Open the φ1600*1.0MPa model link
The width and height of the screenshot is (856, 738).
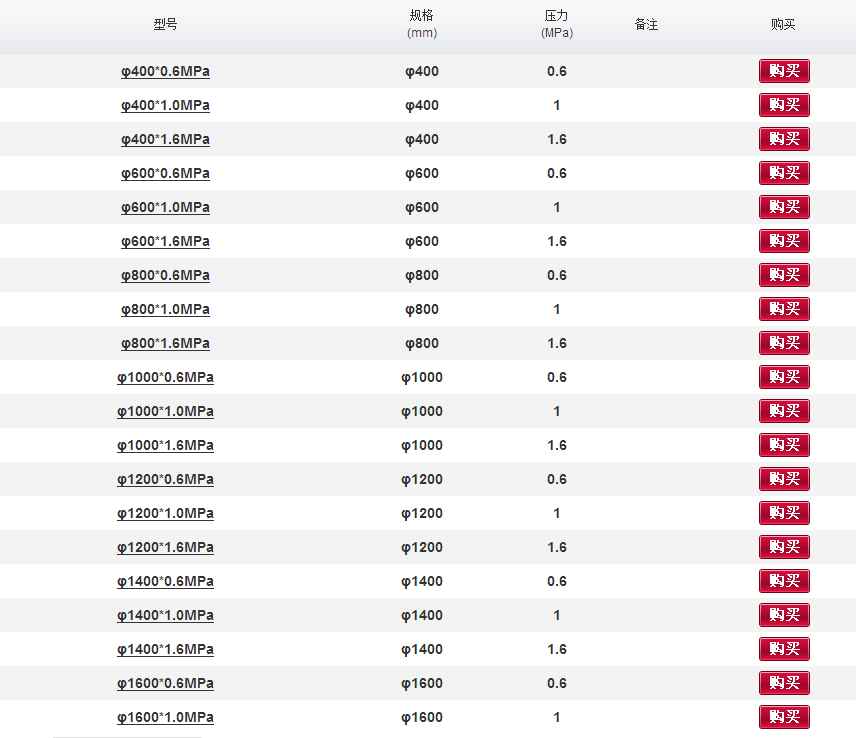pyautogui.click(x=165, y=717)
